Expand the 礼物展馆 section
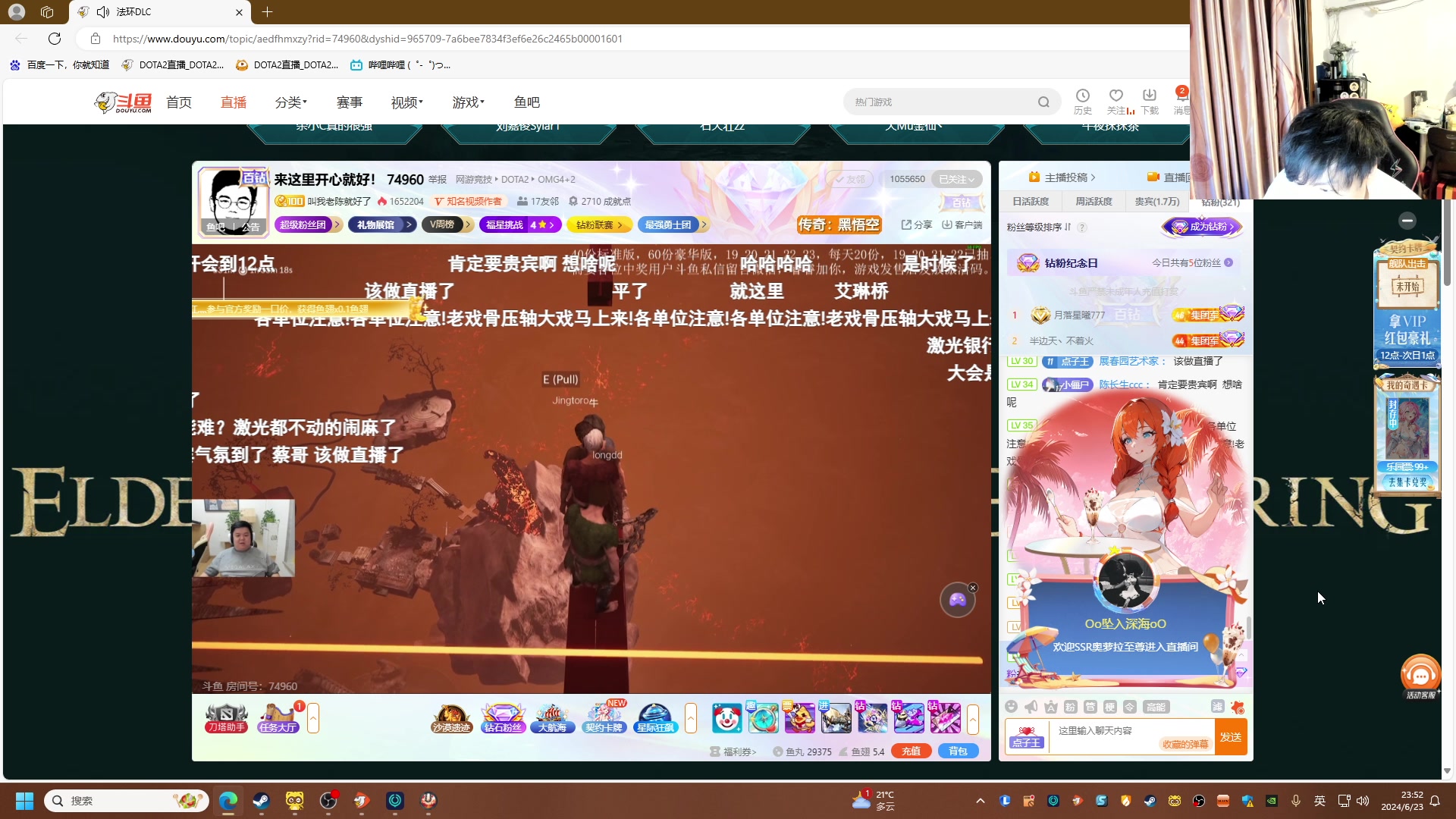This screenshot has width=1456, height=819. pos(381,224)
